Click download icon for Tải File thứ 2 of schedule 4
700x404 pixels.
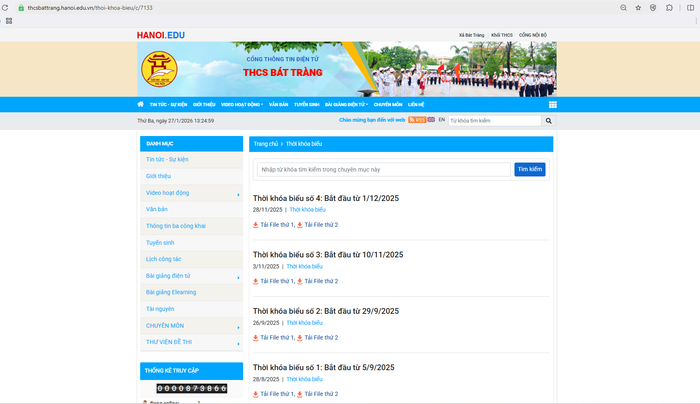(300, 225)
